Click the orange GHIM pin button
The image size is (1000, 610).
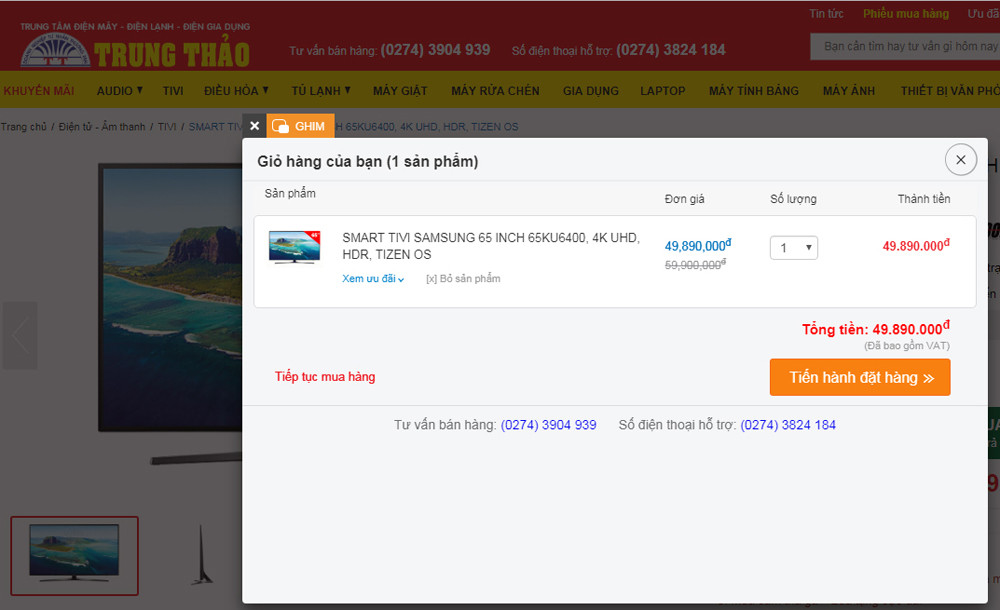(300, 126)
